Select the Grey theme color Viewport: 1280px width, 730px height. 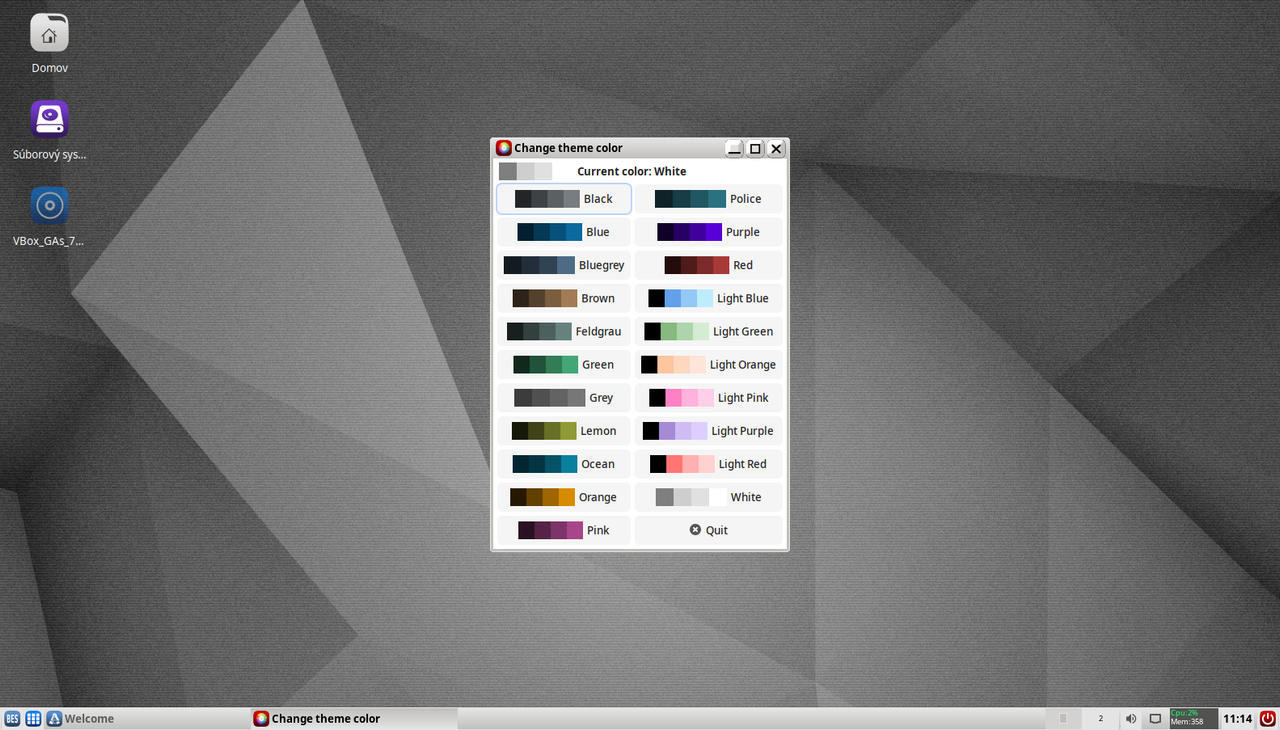[564, 397]
